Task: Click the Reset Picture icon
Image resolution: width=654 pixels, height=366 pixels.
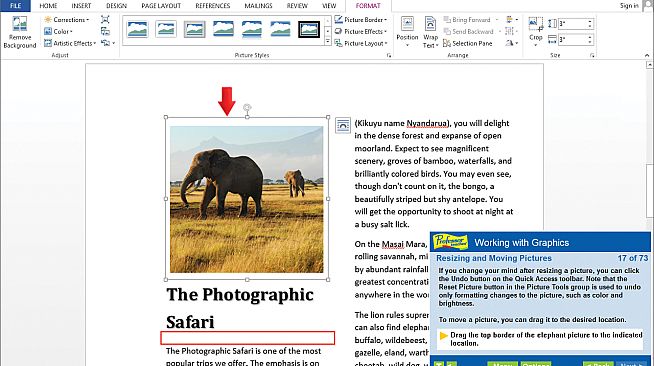Action: [x=105, y=43]
